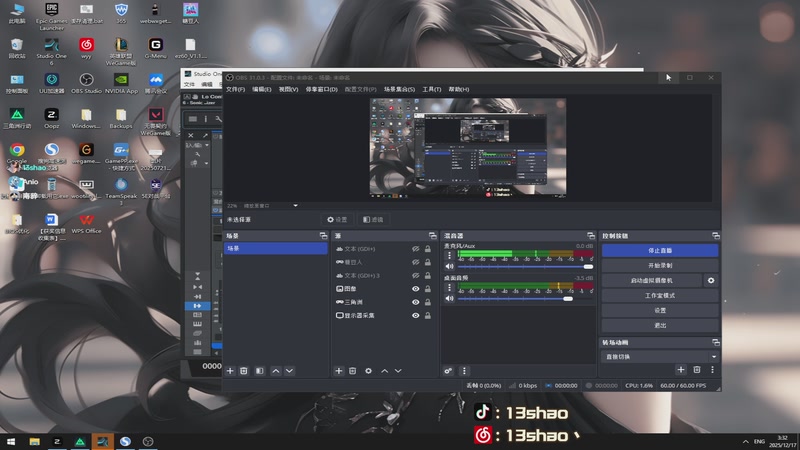Hide the 三角洲 source
The width and height of the screenshot is (800, 450).
coord(416,302)
